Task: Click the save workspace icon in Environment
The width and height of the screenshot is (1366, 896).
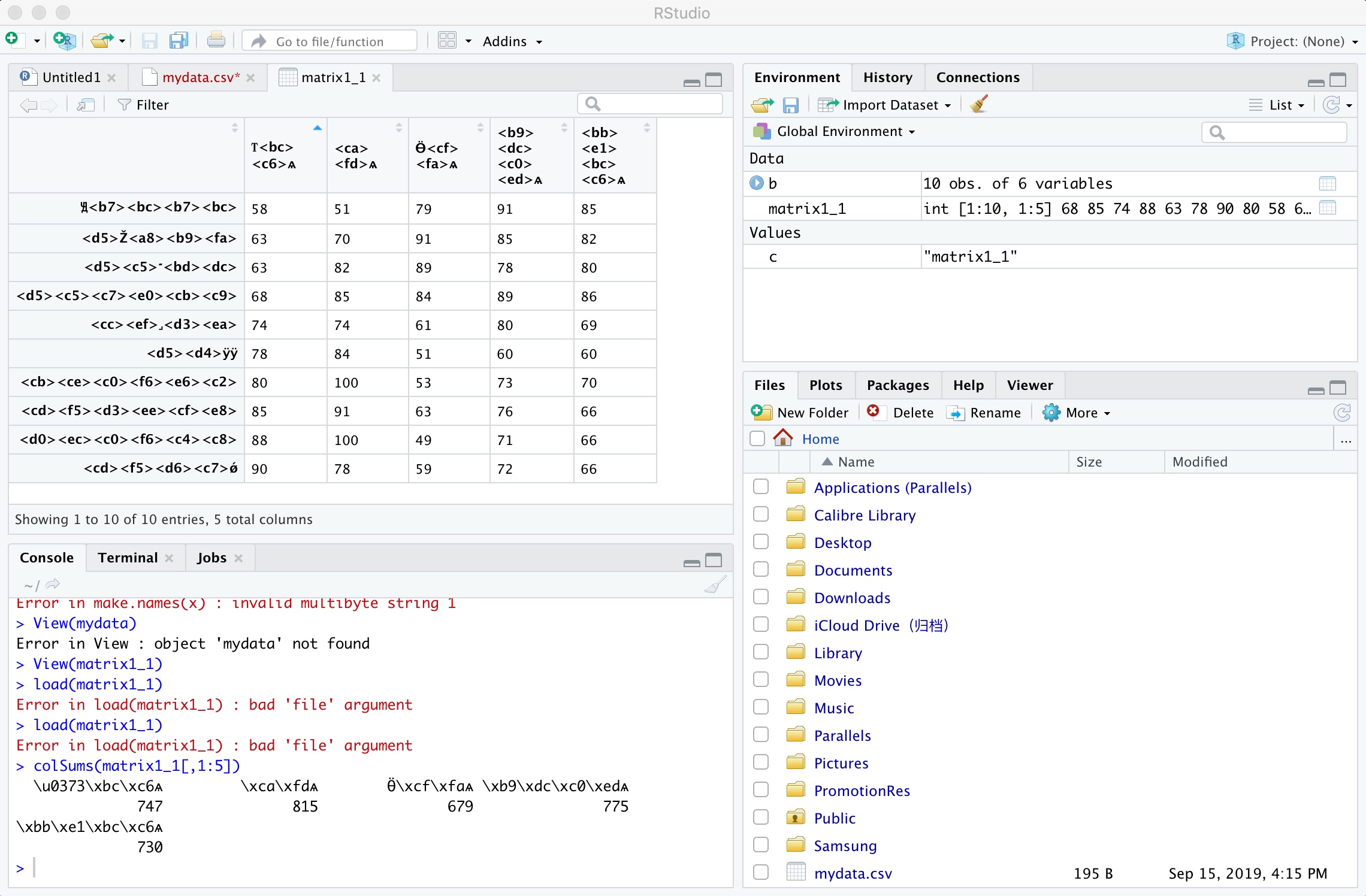Action: pyautogui.click(x=791, y=105)
